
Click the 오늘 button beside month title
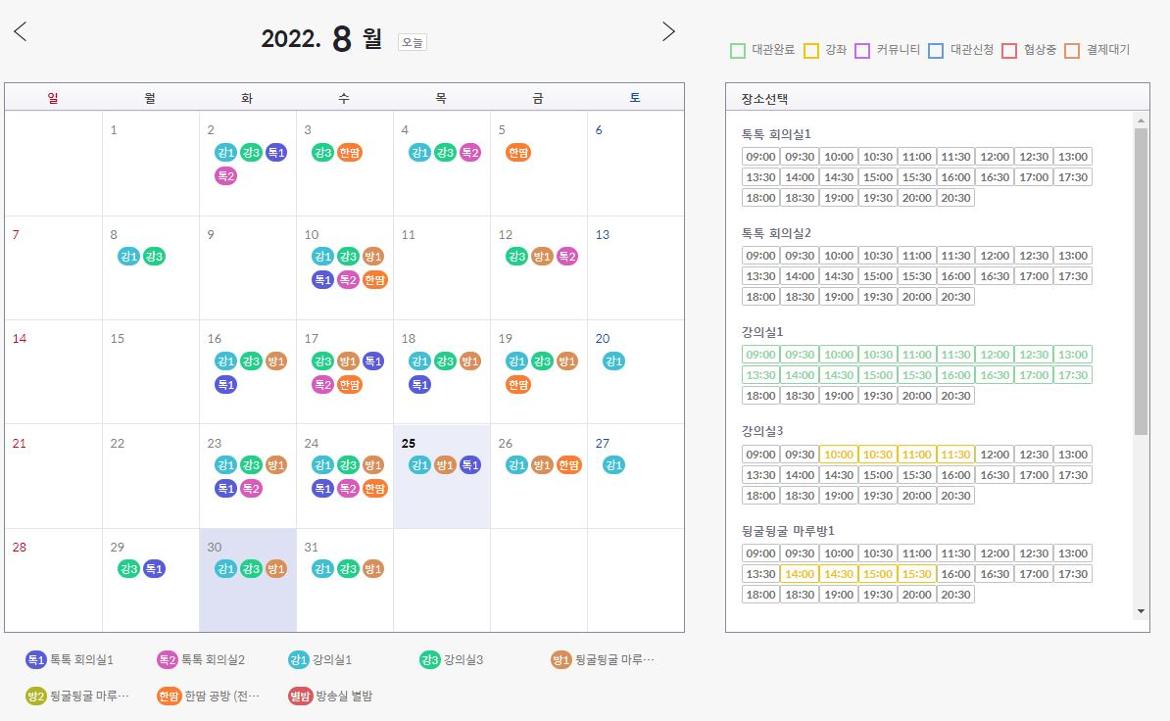(412, 42)
